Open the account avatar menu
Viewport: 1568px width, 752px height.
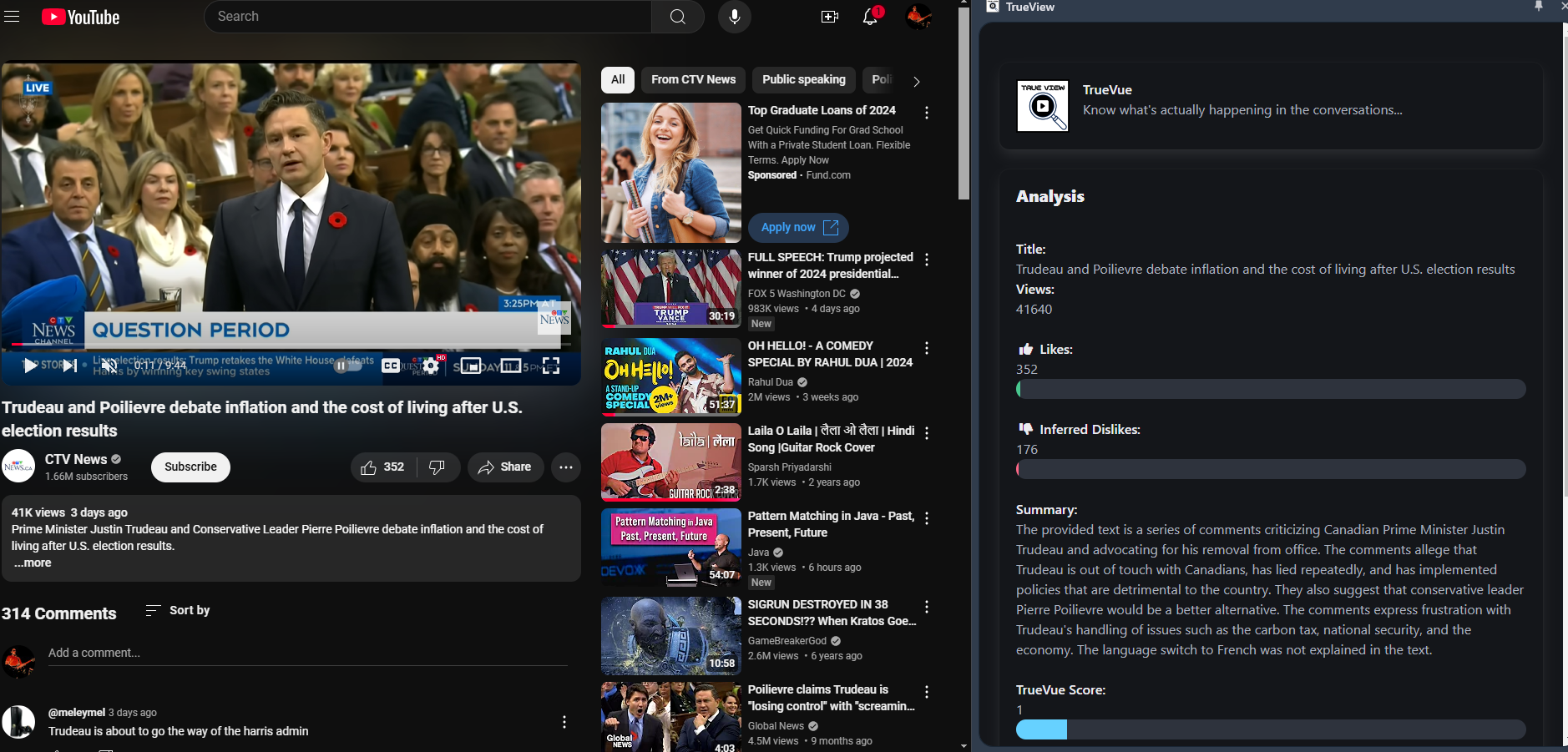click(919, 17)
